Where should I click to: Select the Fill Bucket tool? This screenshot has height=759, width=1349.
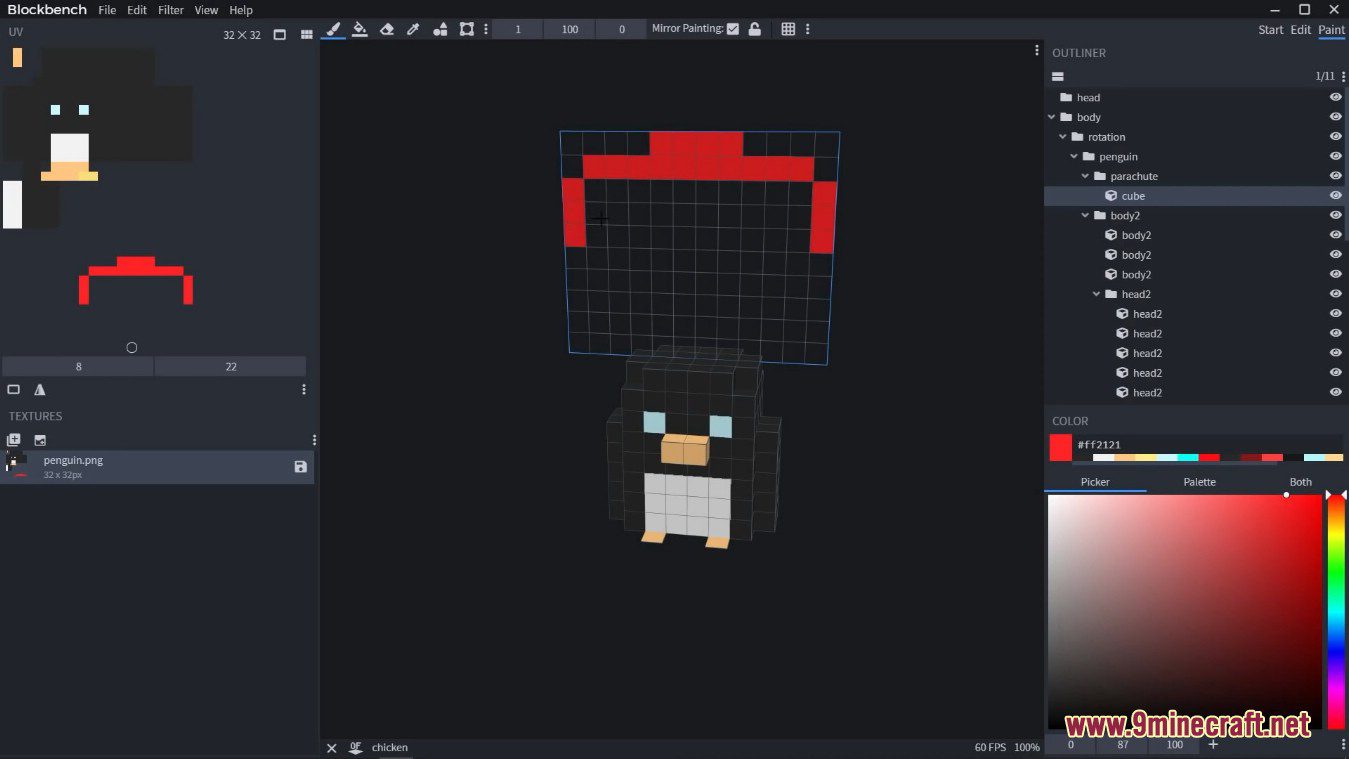tap(360, 29)
